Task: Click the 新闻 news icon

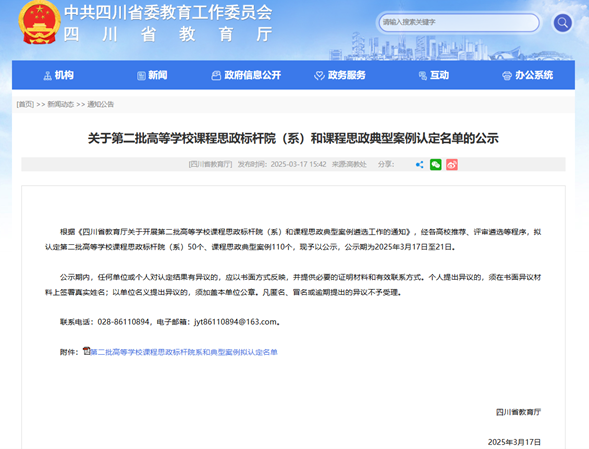Action: 141,76
